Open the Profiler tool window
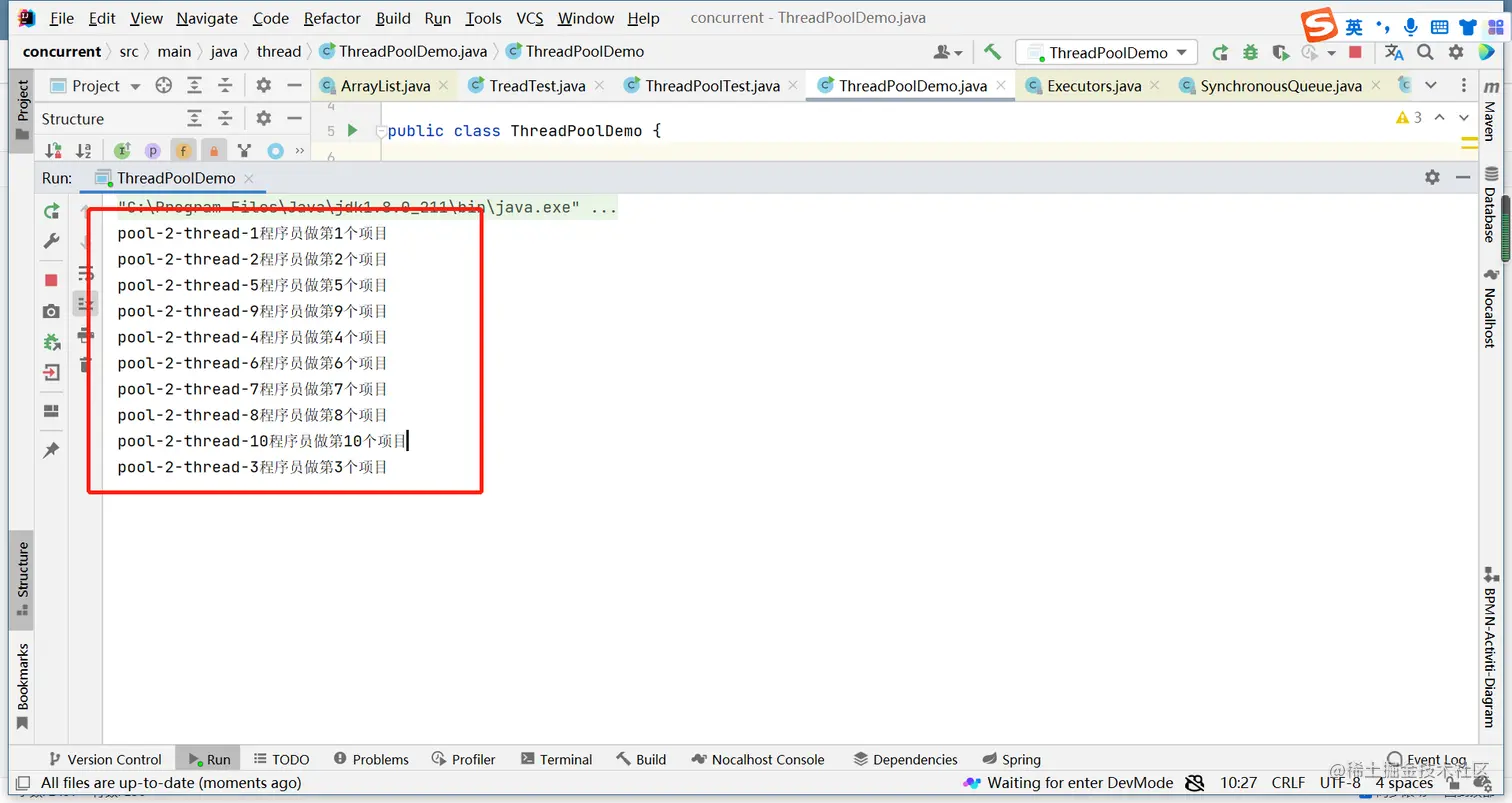 463,759
